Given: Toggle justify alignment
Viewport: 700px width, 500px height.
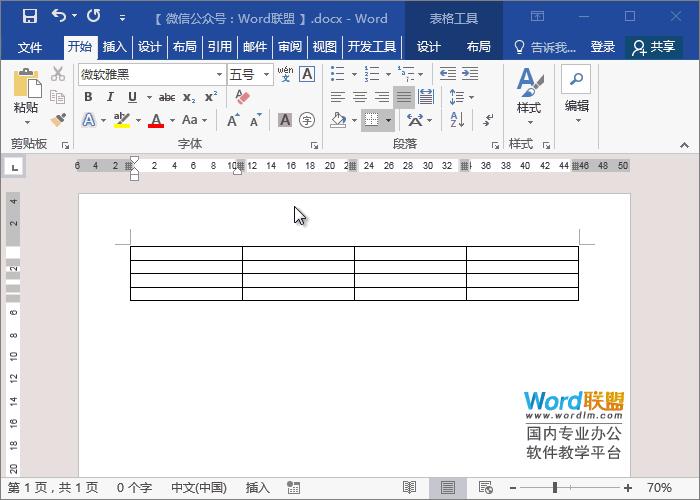Looking at the screenshot, I should click(404, 97).
